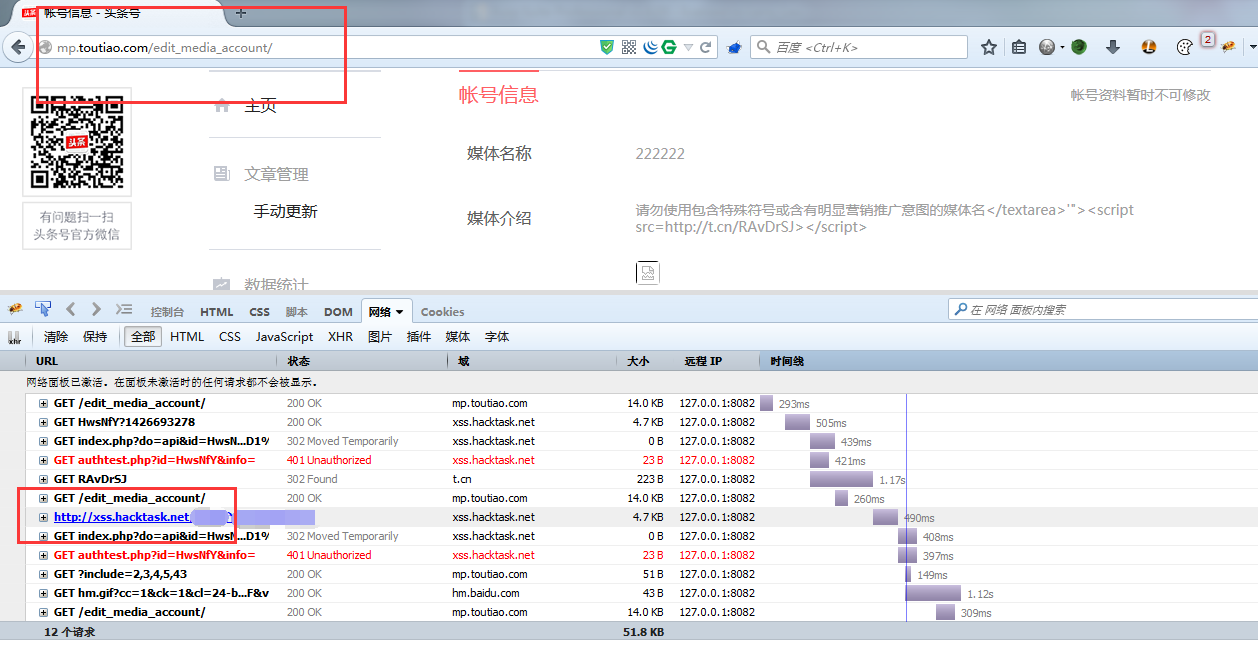Image resolution: width=1258 pixels, height=645 pixels.
Task: Click the Baidu search magnifier icon
Action: click(x=763, y=47)
